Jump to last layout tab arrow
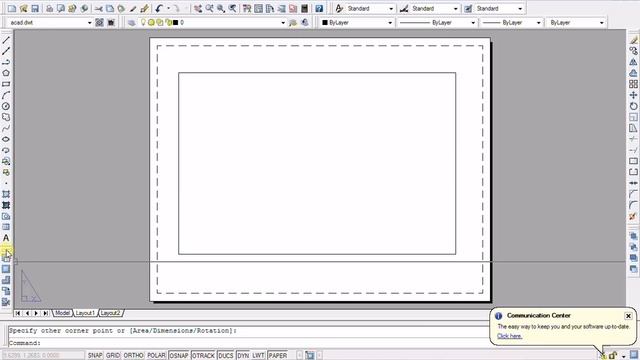640x360 pixels. (46, 313)
